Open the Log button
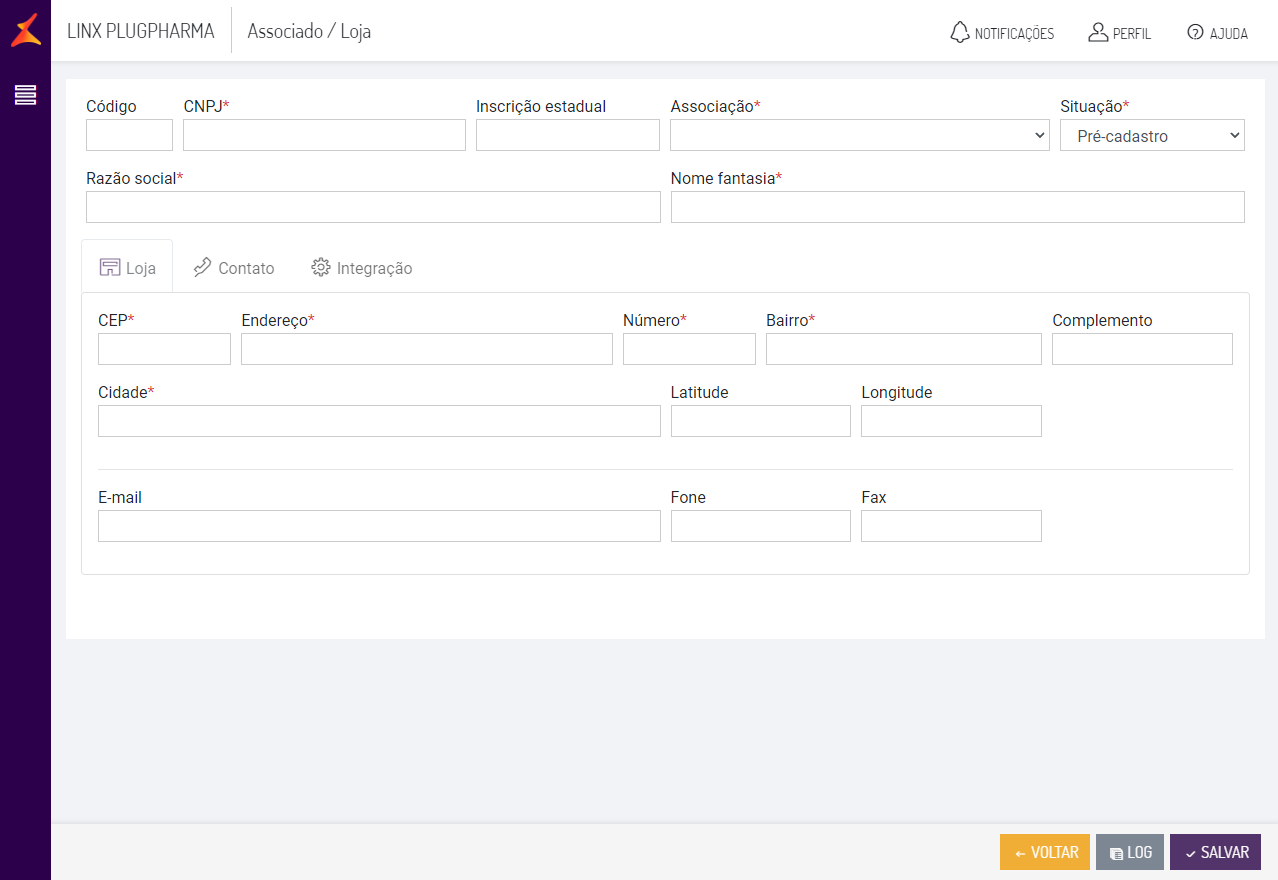 click(x=1130, y=852)
